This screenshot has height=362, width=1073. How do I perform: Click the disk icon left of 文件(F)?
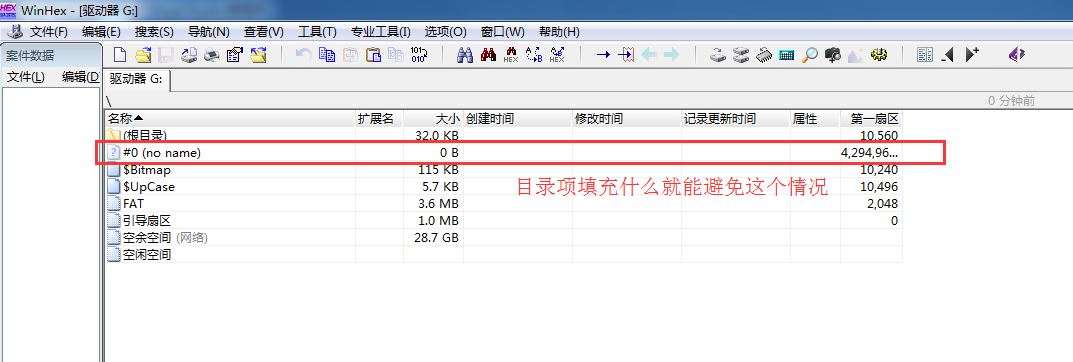point(16,32)
